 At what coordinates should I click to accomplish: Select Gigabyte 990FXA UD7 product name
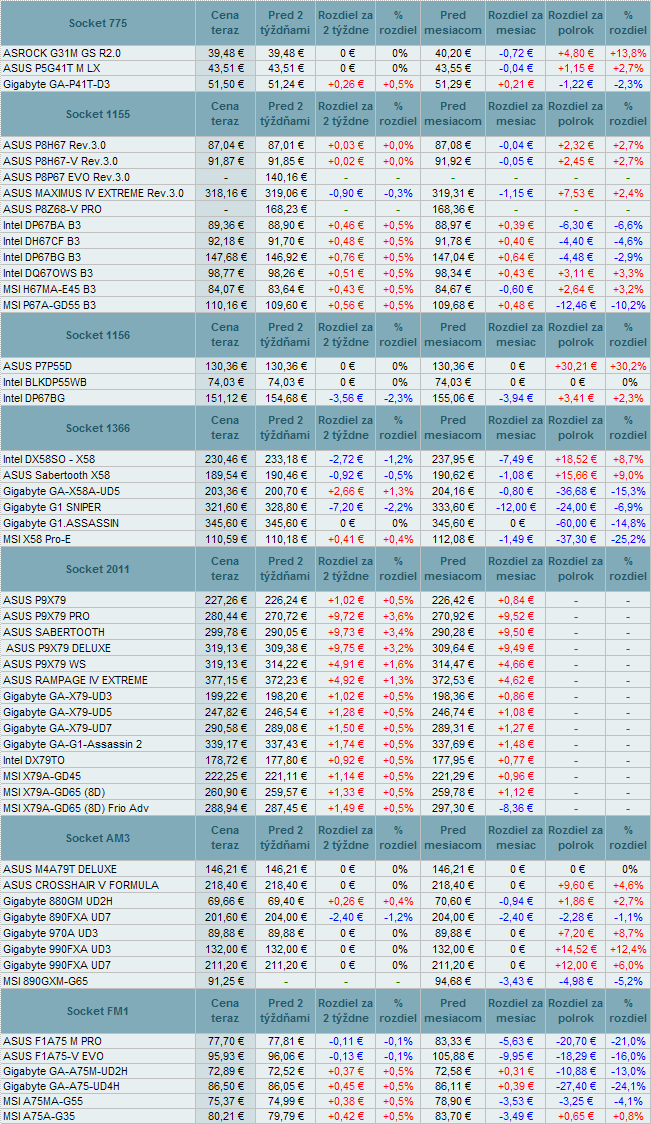57,964
